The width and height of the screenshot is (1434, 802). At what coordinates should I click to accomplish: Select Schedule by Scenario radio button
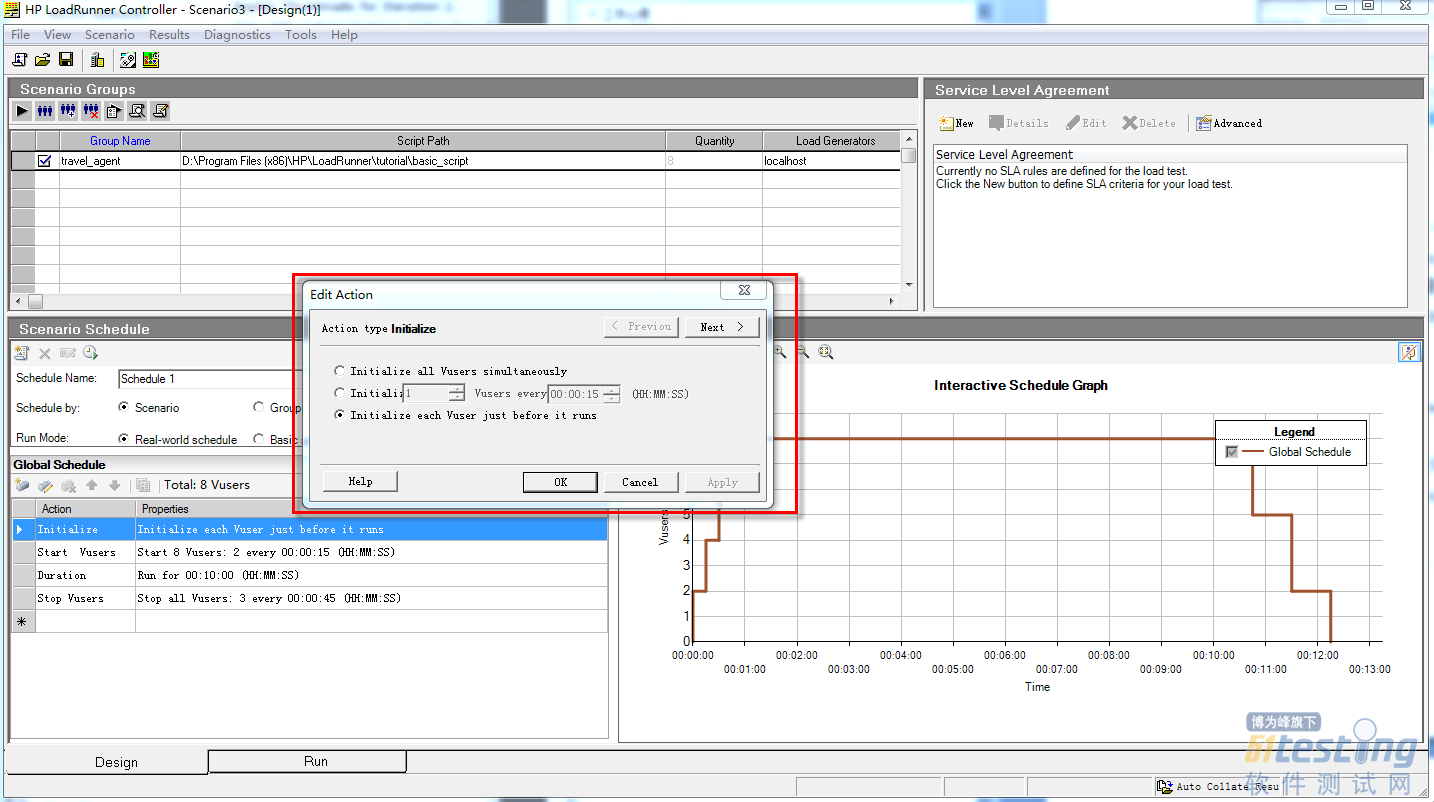(124, 407)
